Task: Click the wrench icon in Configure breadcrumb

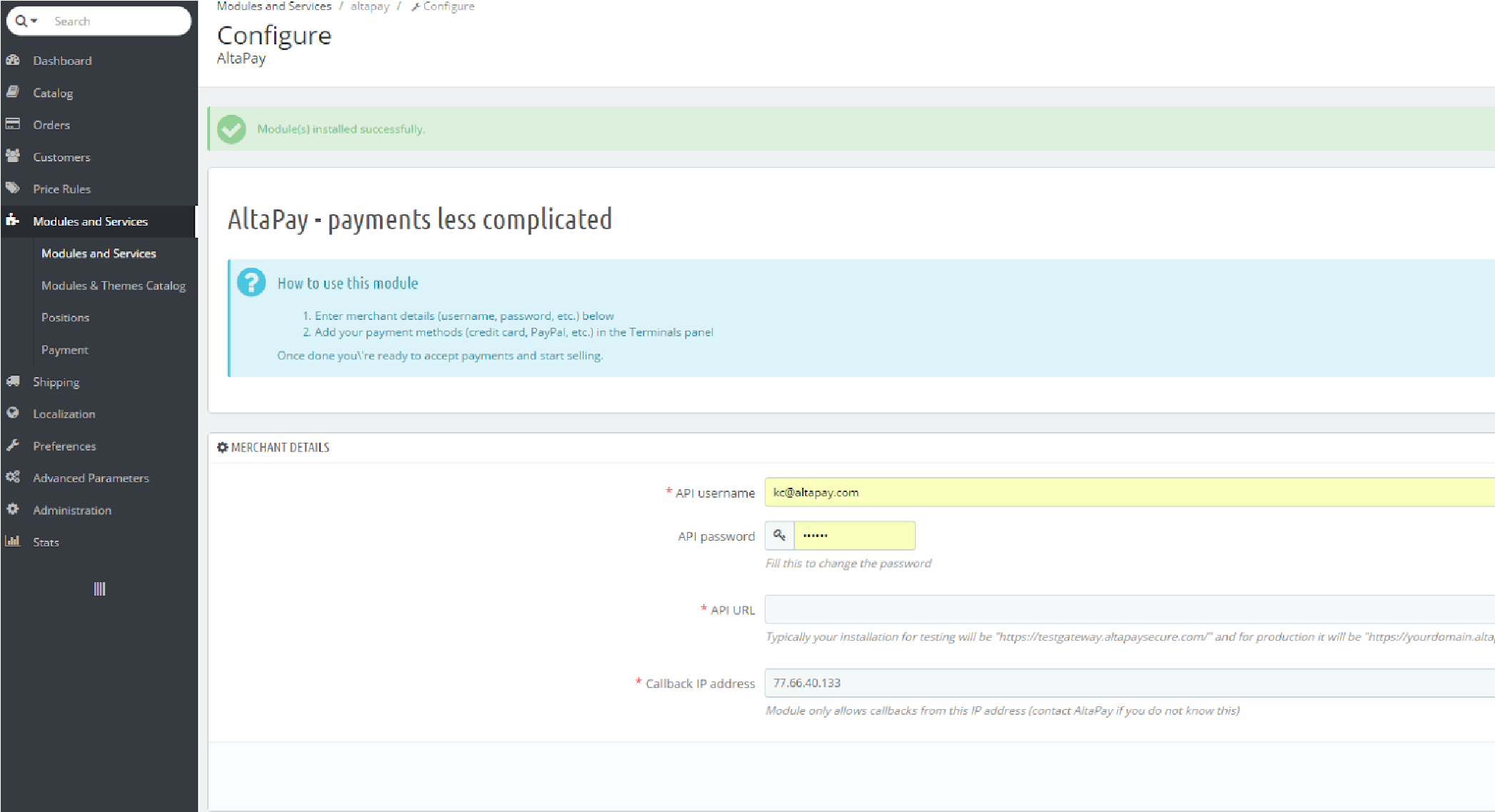Action: point(415,6)
